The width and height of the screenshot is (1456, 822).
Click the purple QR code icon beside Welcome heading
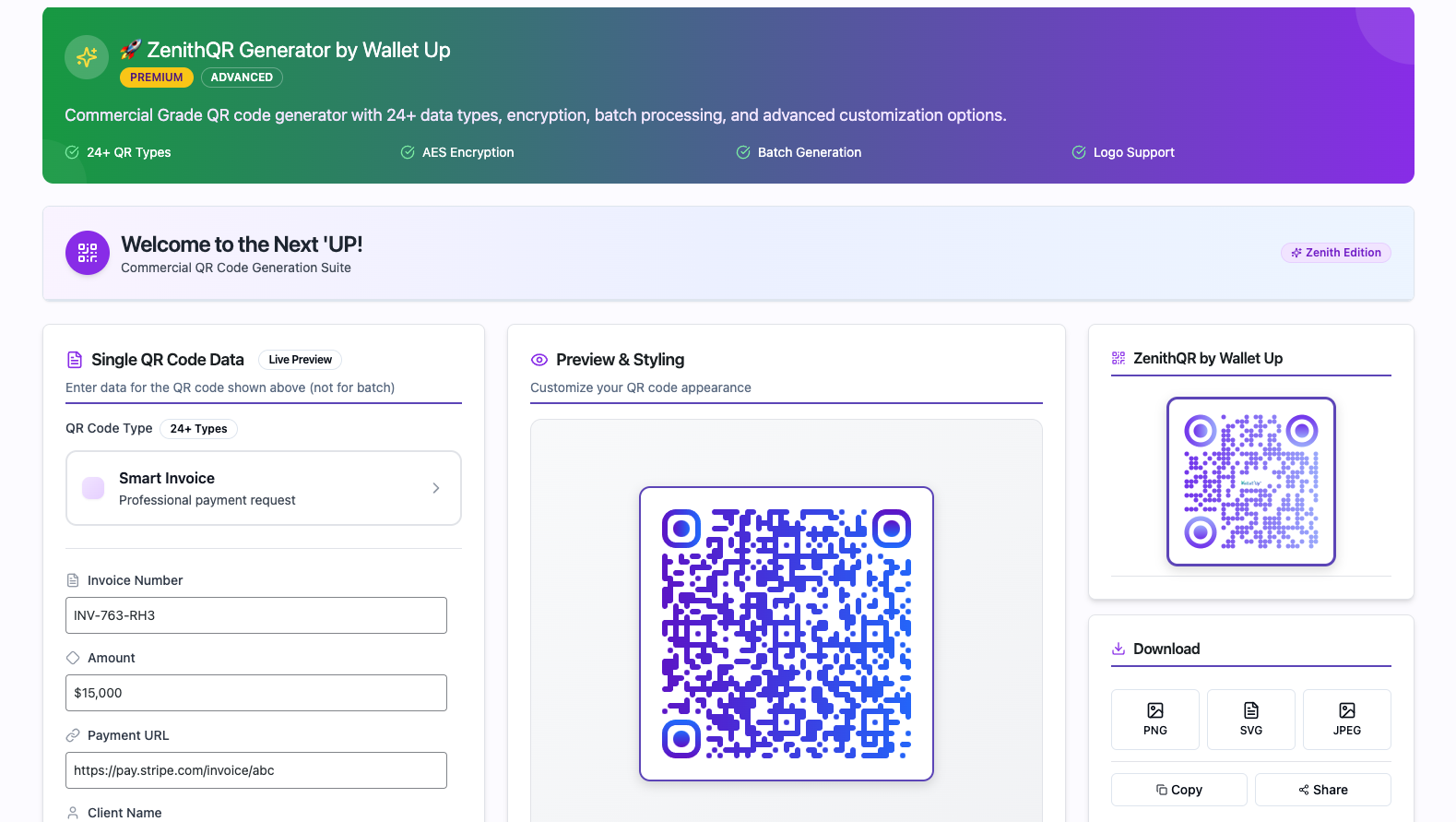[x=88, y=253]
